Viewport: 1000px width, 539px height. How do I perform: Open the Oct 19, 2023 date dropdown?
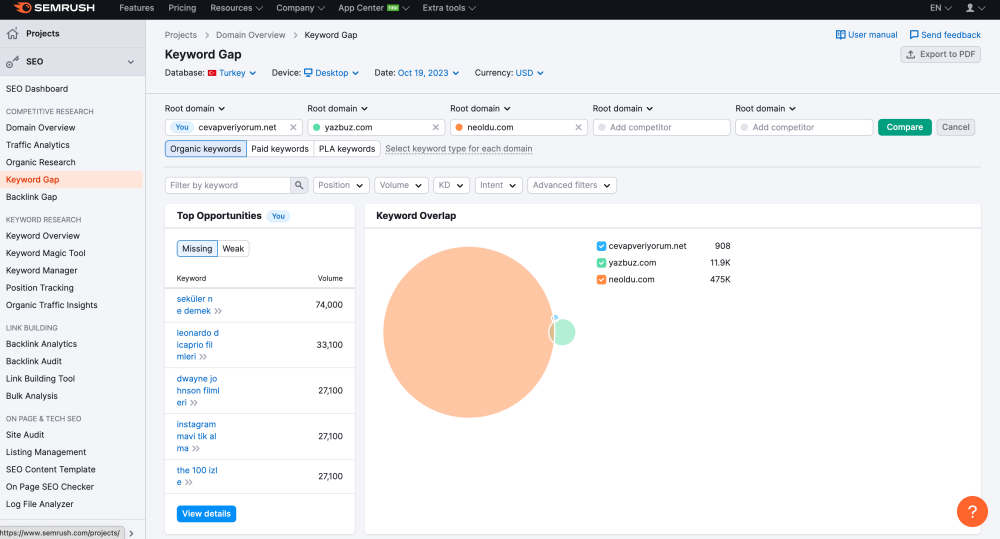point(428,73)
